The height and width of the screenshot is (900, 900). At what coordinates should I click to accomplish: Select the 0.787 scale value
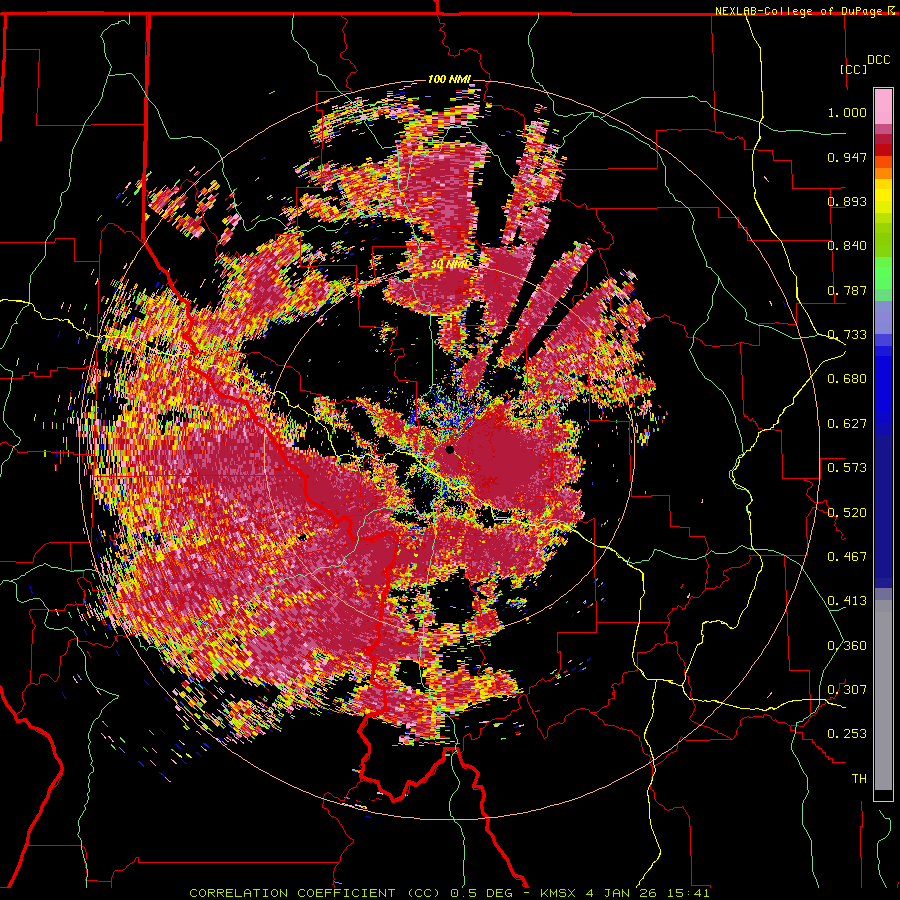click(847, 290)
